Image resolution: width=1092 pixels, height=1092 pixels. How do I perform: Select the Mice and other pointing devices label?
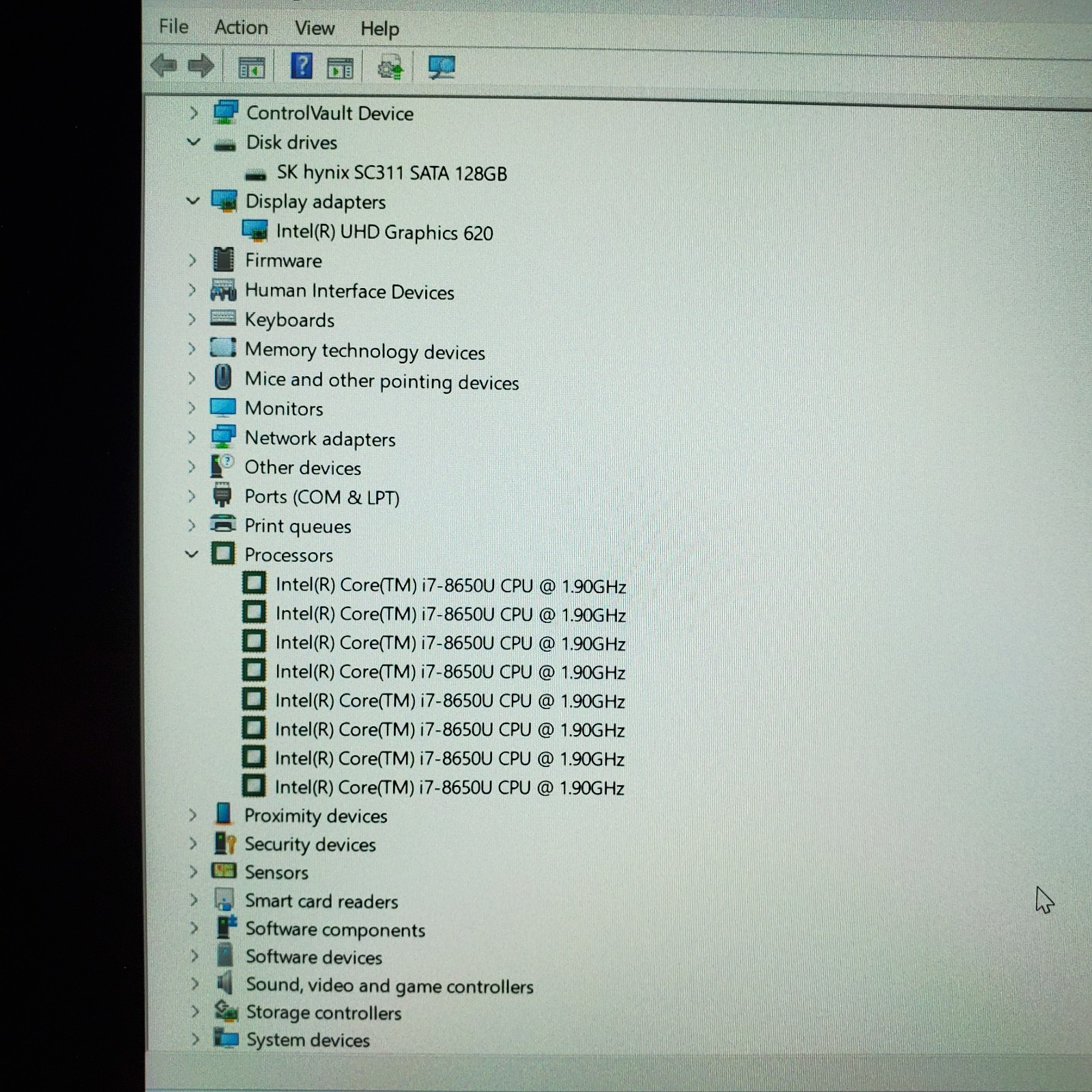coord(382,381)
